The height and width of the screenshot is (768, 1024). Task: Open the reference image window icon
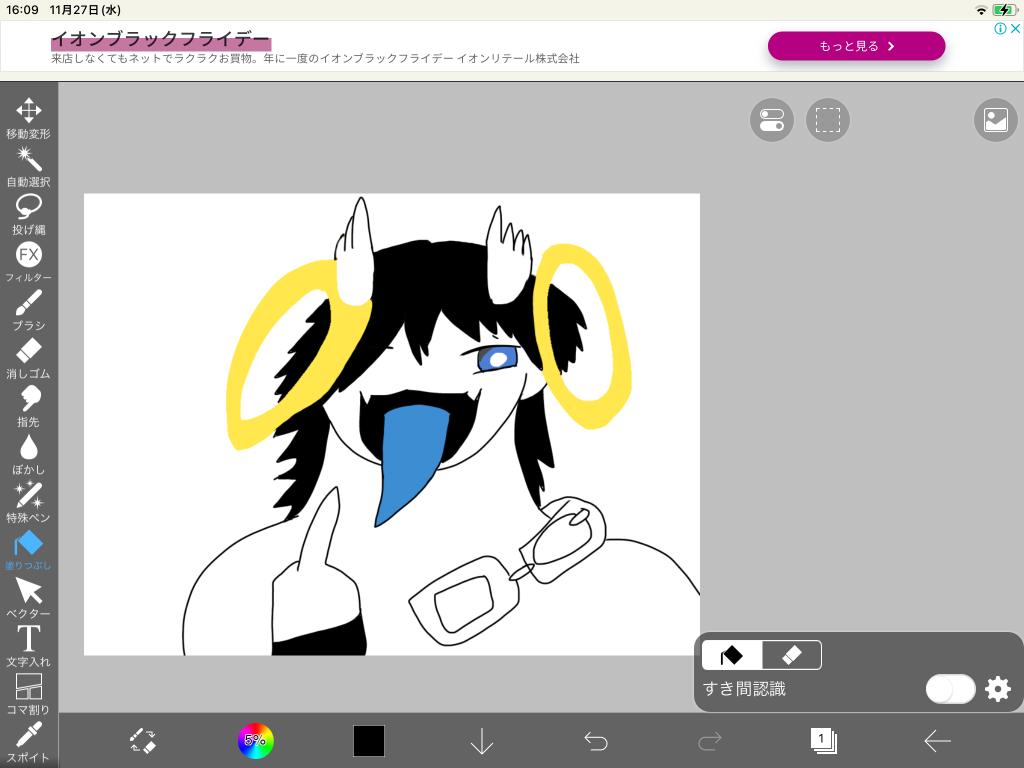(x=995, y=120)
